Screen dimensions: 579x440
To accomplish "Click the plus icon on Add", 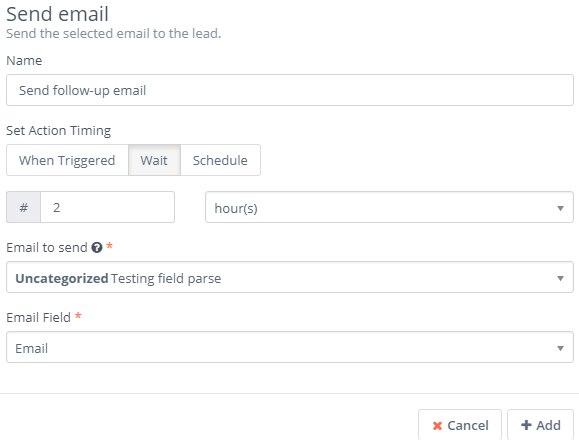I will click(526, 425).
